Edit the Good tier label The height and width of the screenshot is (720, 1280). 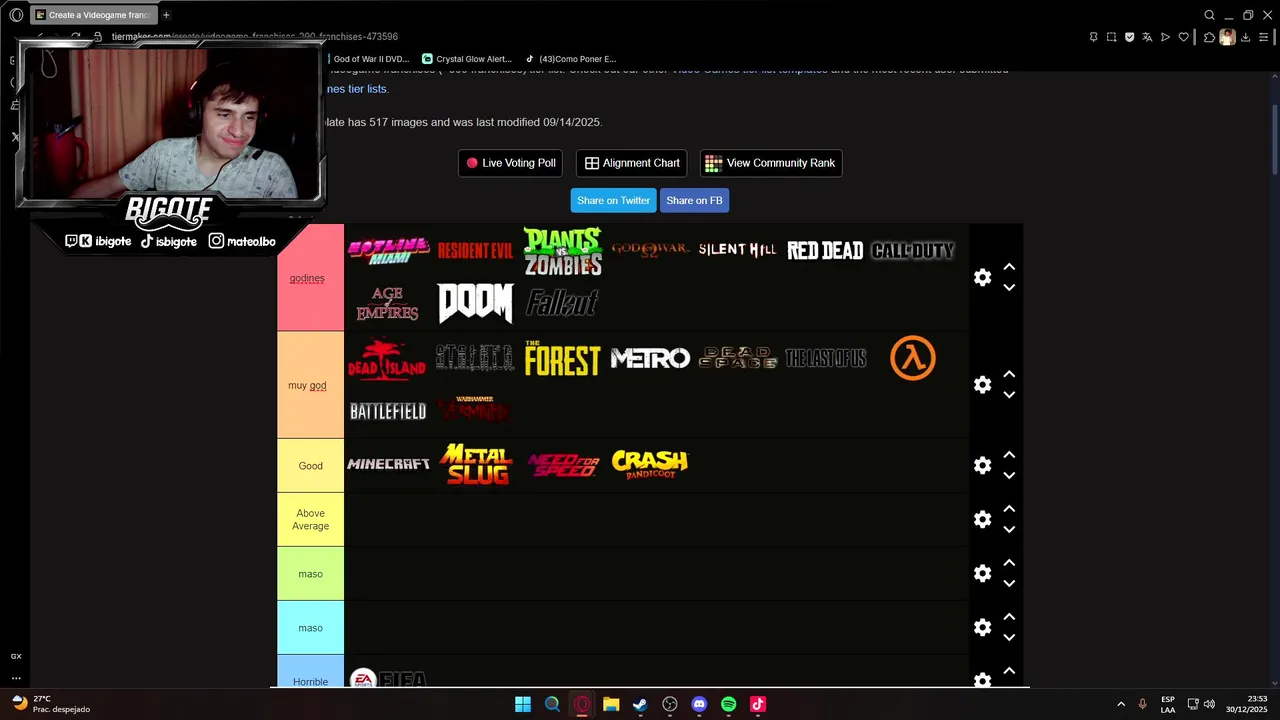coord(310,465)
